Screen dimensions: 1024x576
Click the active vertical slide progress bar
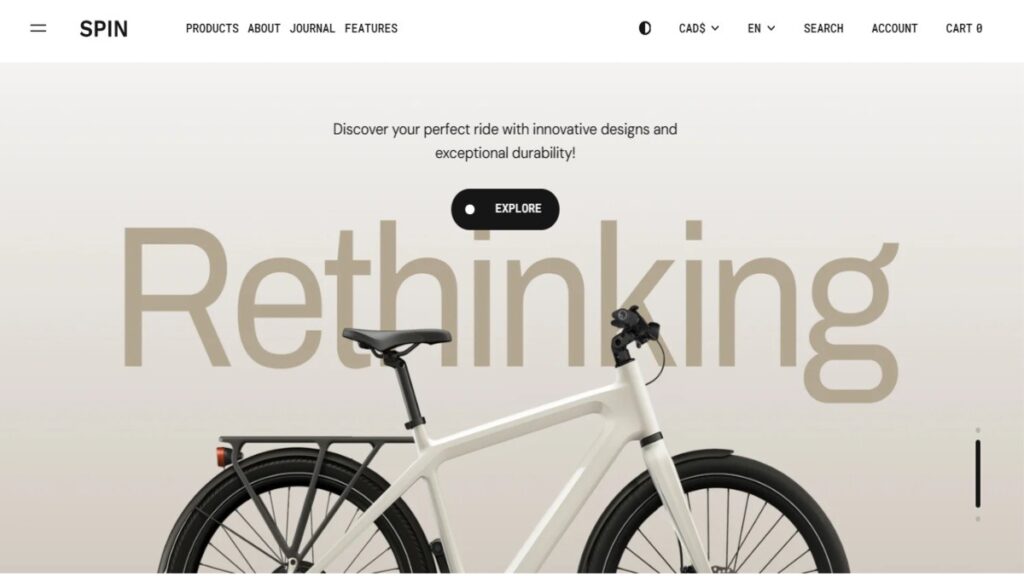pyautogui.click(x=978, y=473)
